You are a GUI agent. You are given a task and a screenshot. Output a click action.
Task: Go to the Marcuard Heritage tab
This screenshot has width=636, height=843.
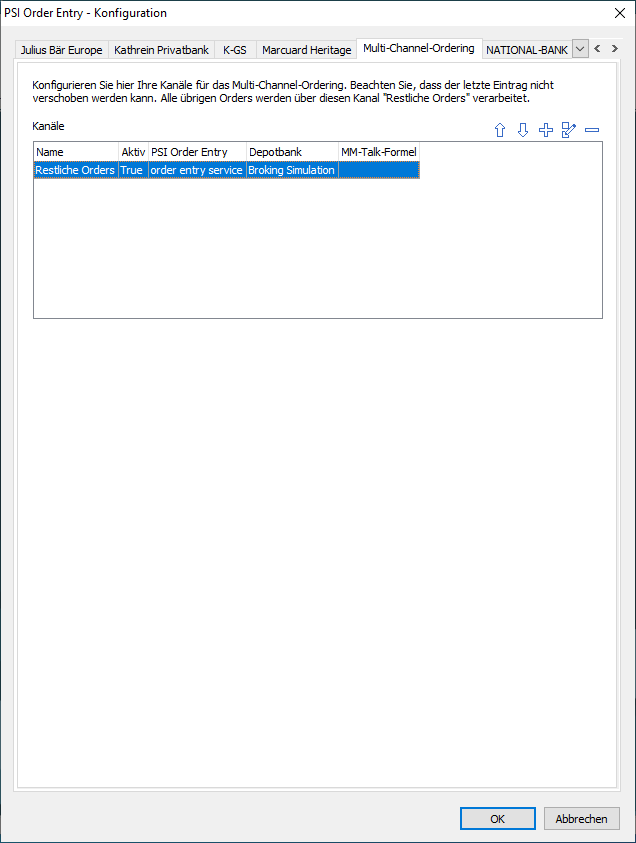click(306, 50)
